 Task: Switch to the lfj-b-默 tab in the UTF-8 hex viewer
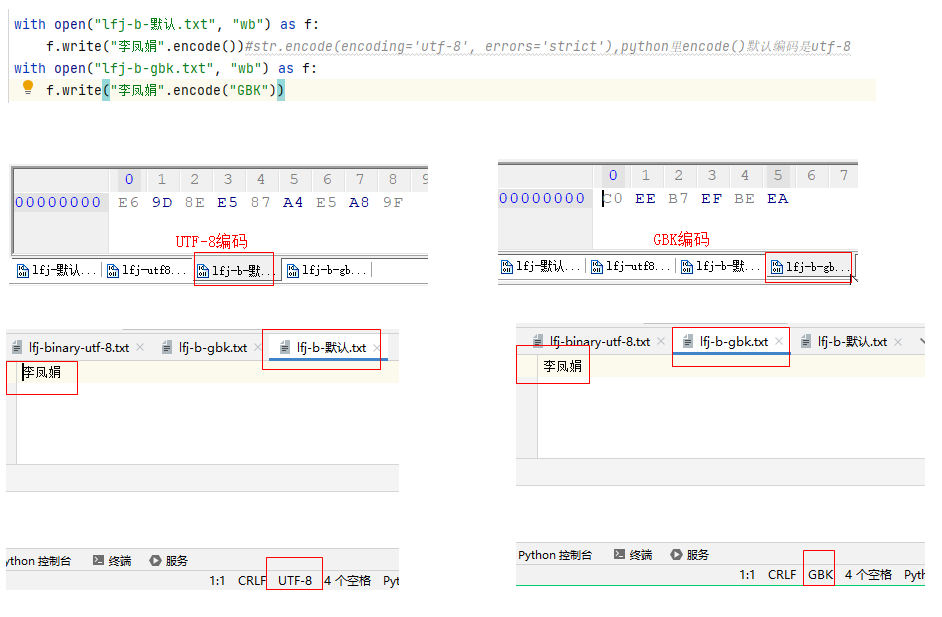tap(234, 271)
